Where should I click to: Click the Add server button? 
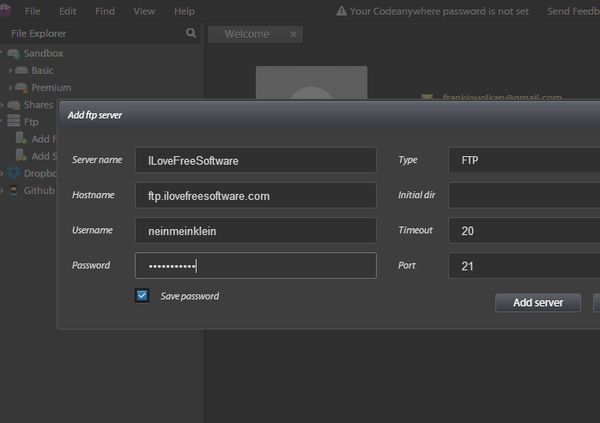point(537,302)
